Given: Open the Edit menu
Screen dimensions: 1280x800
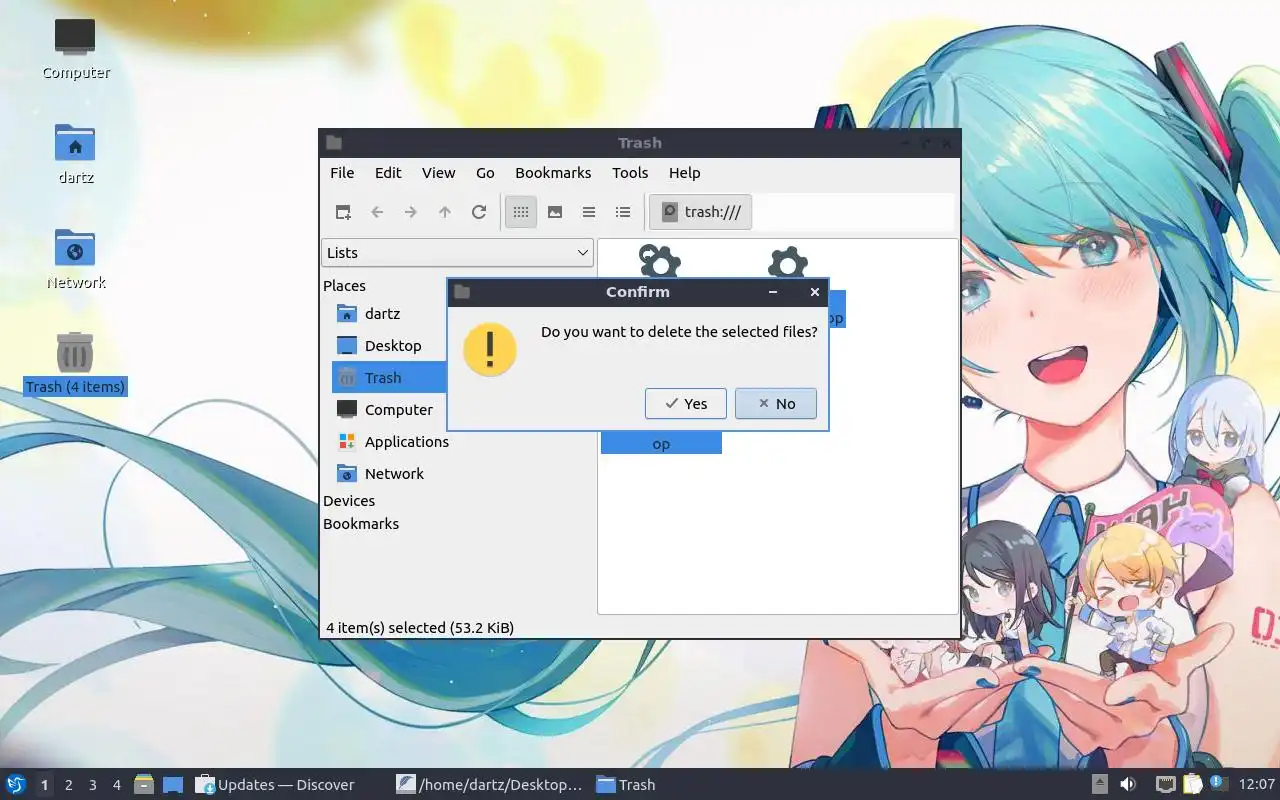Looking at the screenshot, I should (388, 173).
